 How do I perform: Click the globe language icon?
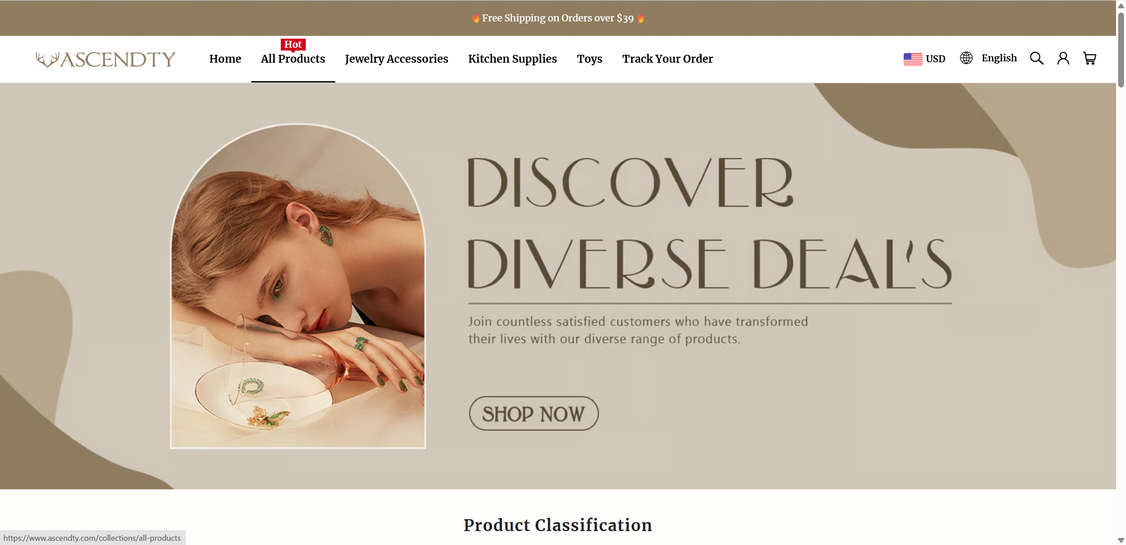(x=966, y=58)
